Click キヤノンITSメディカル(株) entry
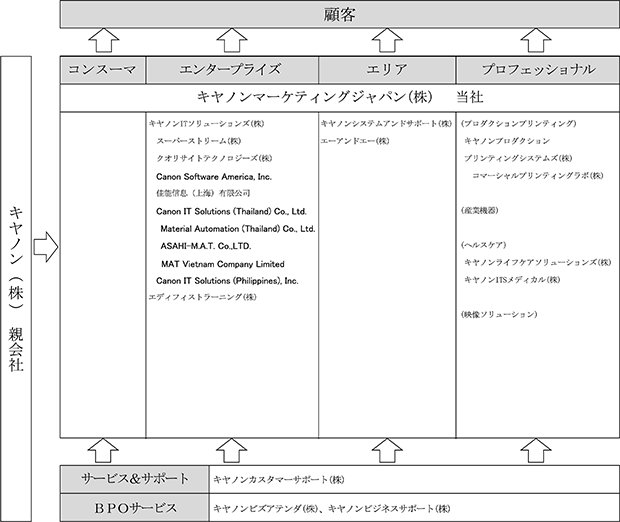Viewport: 620px width, 522px height. 512,280
